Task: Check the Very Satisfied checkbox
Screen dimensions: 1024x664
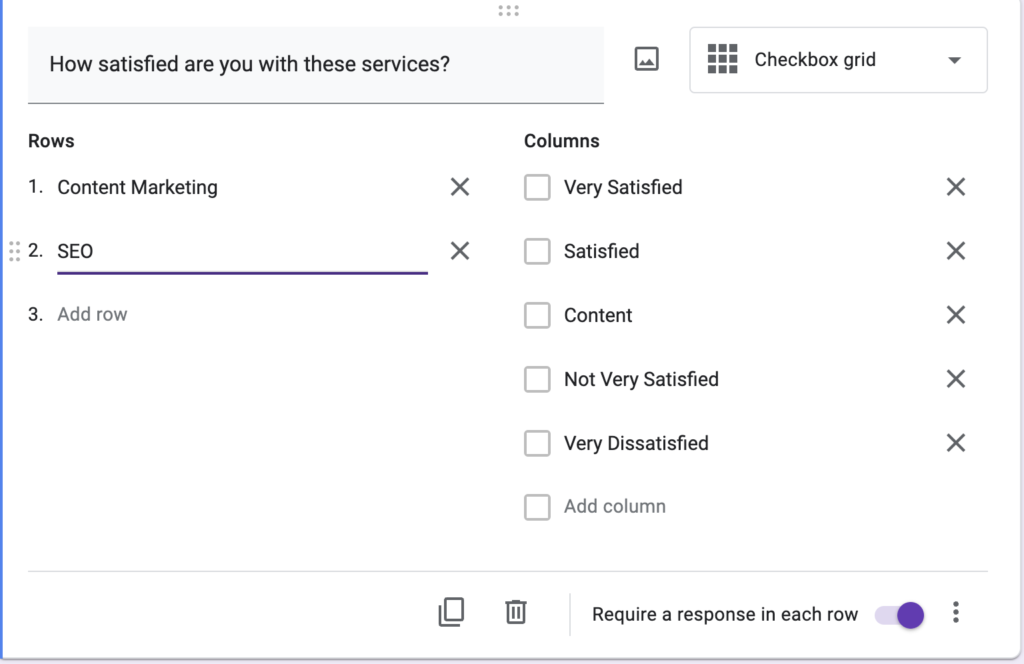Action: 537,187
